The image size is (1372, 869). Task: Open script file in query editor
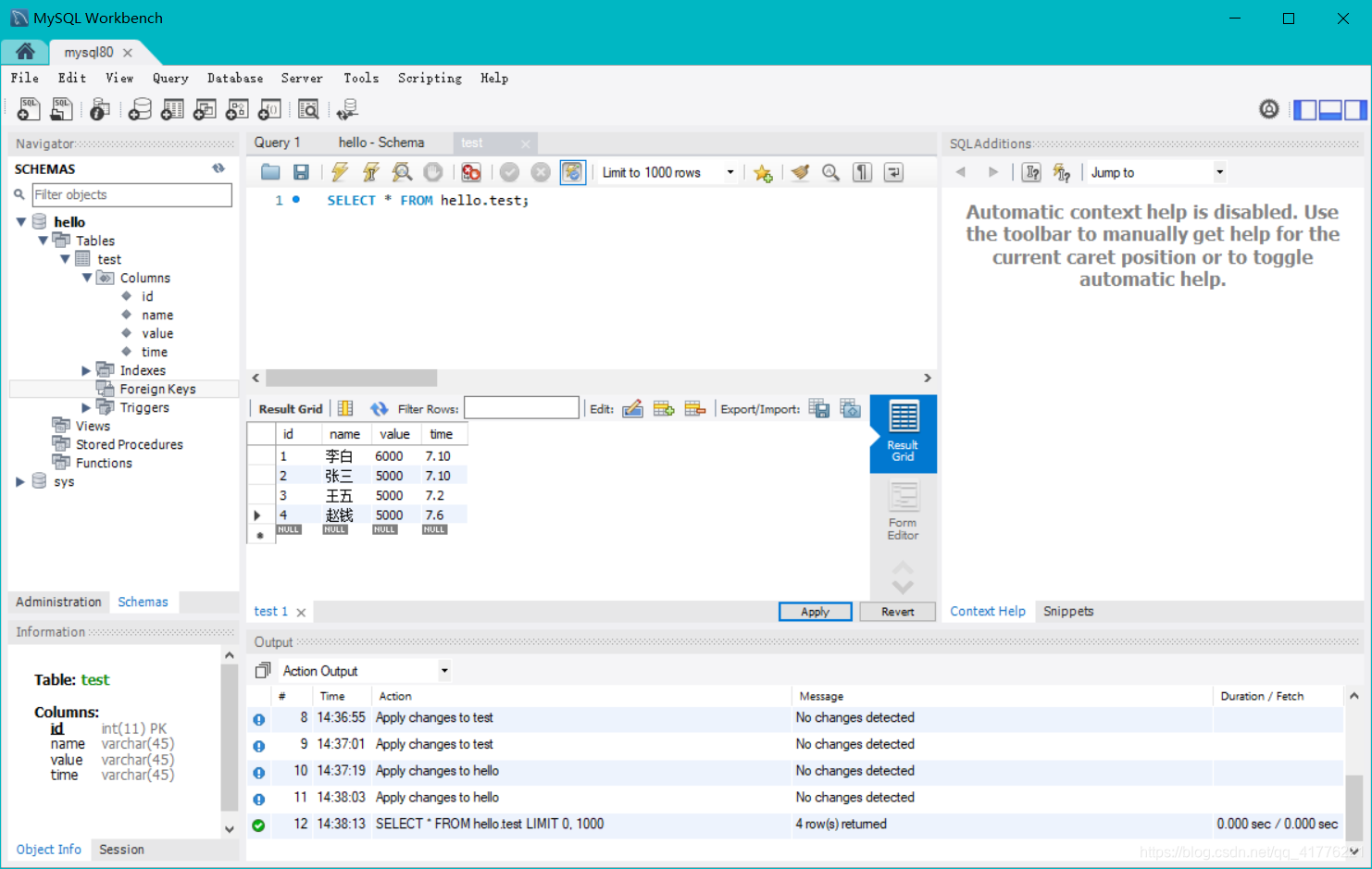270,172
